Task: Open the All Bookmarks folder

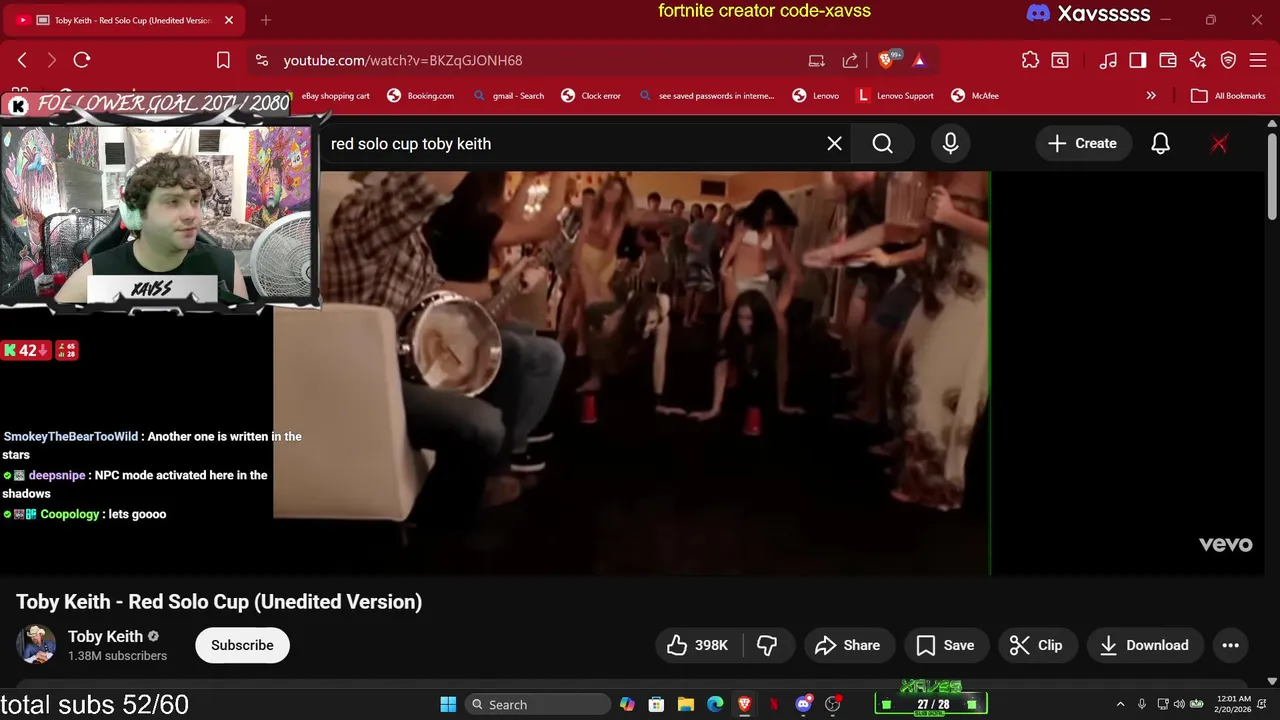Action: [x=1228, y=96]
